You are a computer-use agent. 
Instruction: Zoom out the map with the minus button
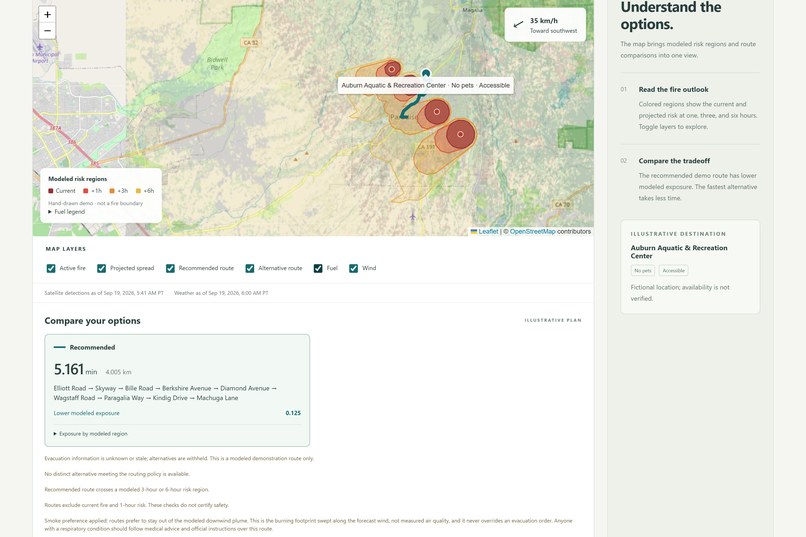pyautogui.click(x=47, y=31)
